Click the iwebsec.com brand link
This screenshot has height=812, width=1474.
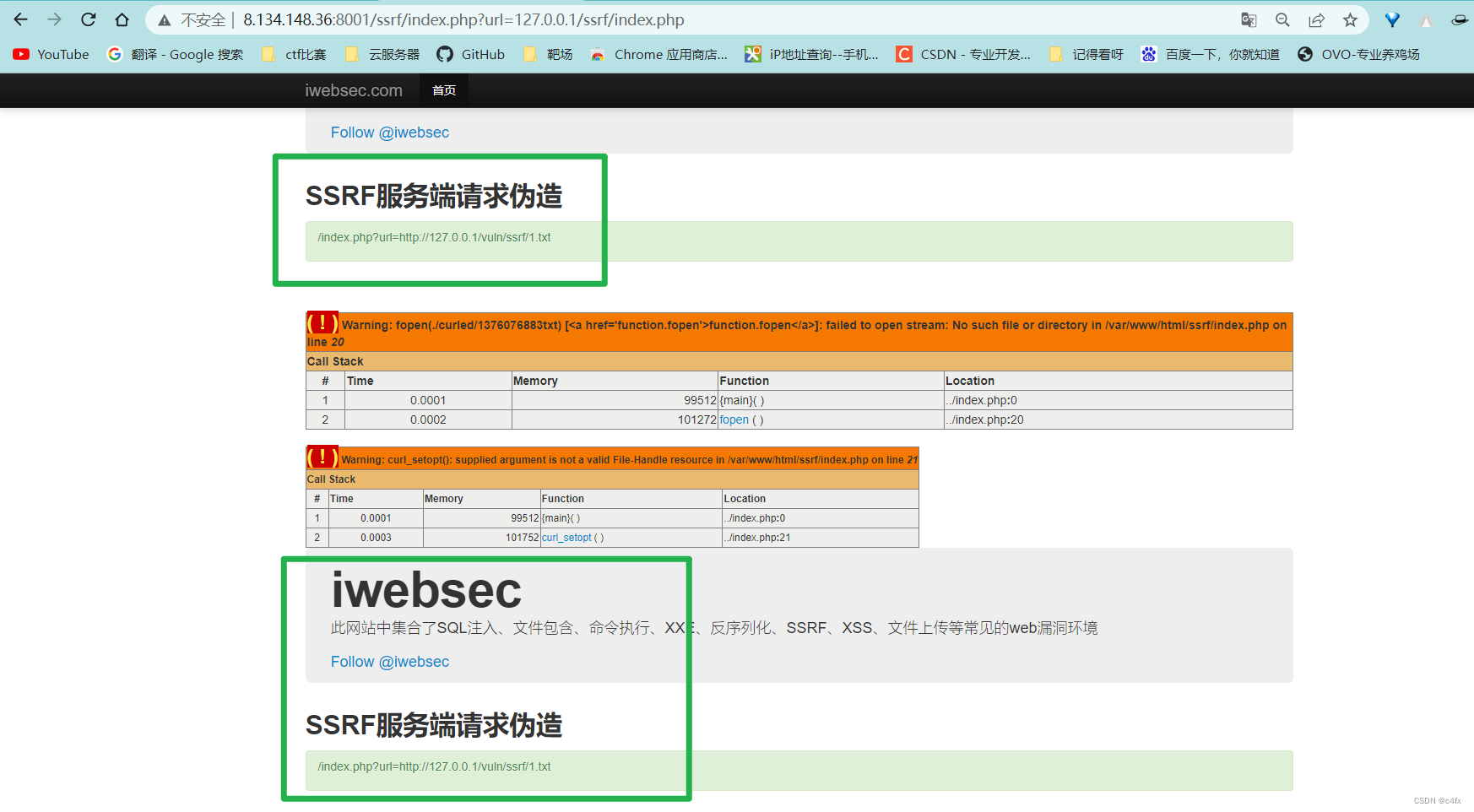coord(354,90)
